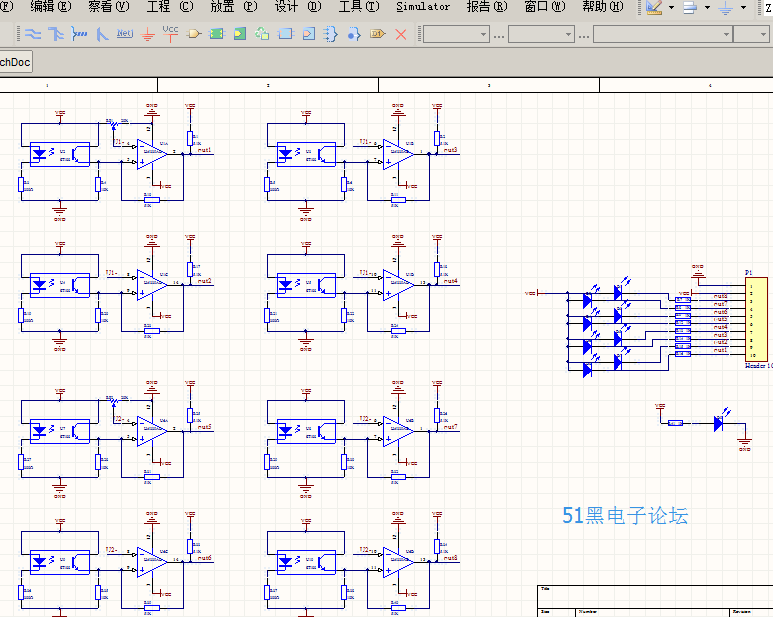Screen dimensions: 773x617
Task: Open the 设计(D) Design menu
Action: click(298, 6)
